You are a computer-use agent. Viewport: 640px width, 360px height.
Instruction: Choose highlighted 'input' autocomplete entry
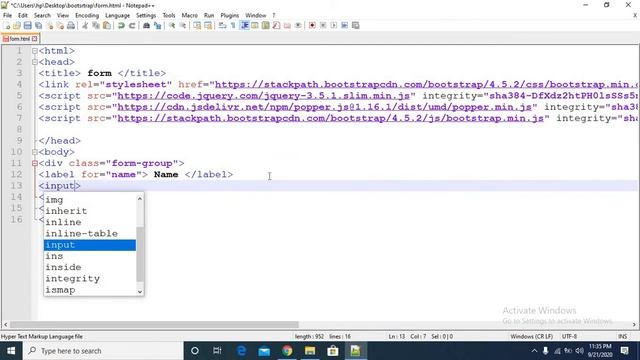(x=90, y=245)
